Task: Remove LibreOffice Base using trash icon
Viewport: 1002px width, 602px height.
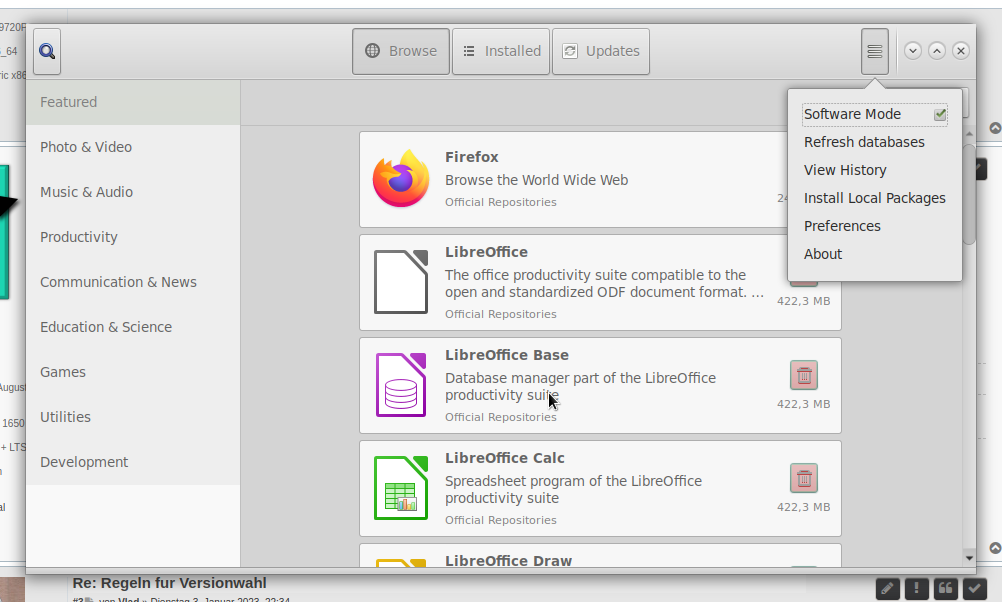Action: click(803, 375)
